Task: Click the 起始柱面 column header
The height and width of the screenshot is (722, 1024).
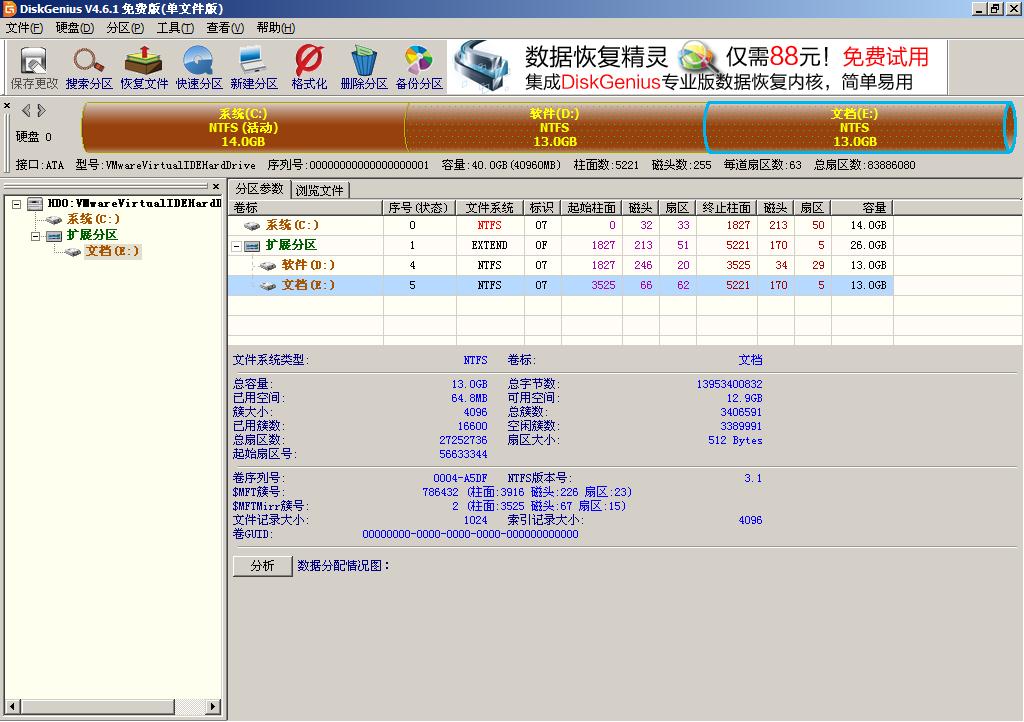Action: click(591, 208)
